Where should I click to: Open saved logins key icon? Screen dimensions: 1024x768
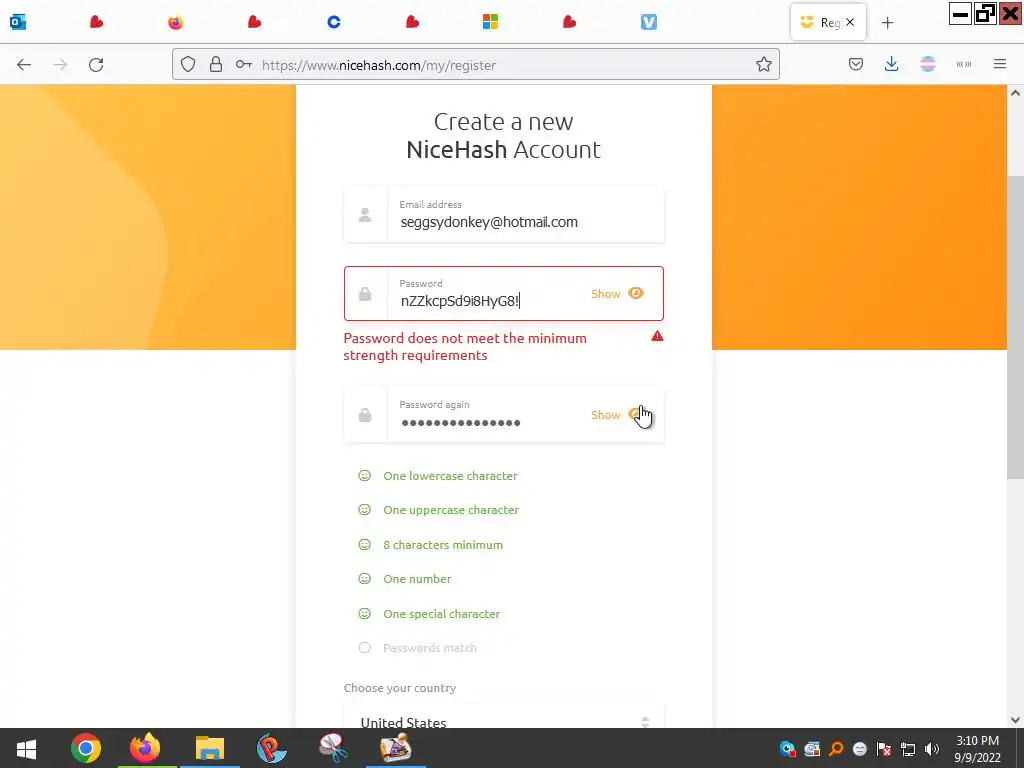click(244, 64)
